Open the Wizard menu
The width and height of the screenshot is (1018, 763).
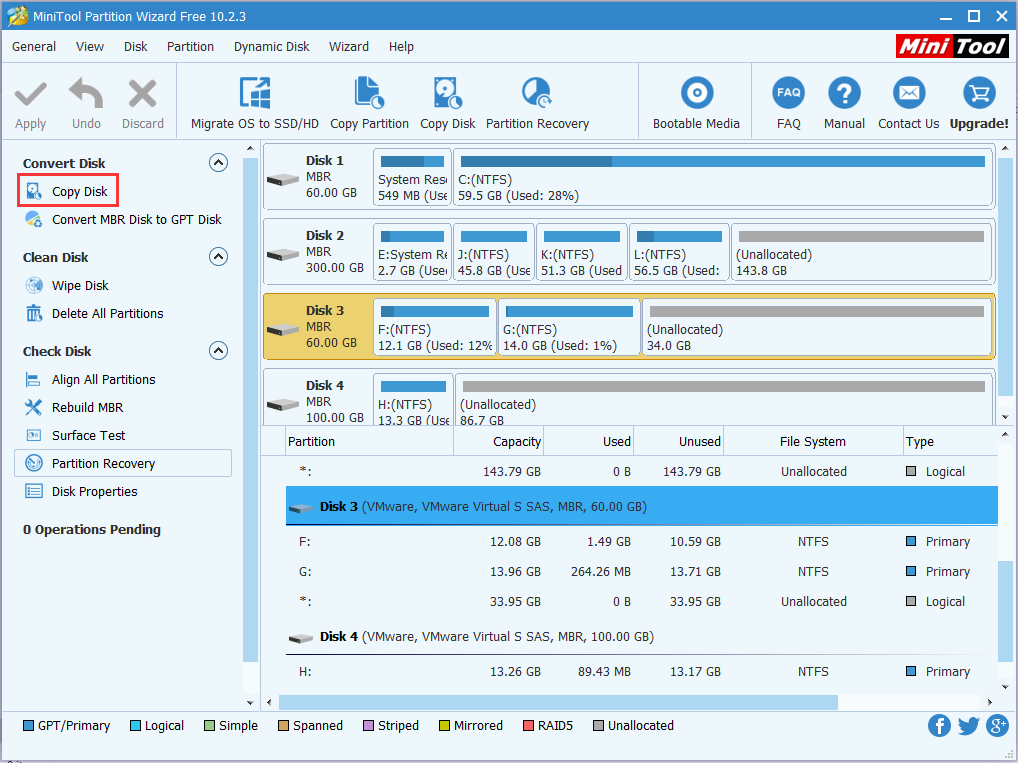pos(349,47)
